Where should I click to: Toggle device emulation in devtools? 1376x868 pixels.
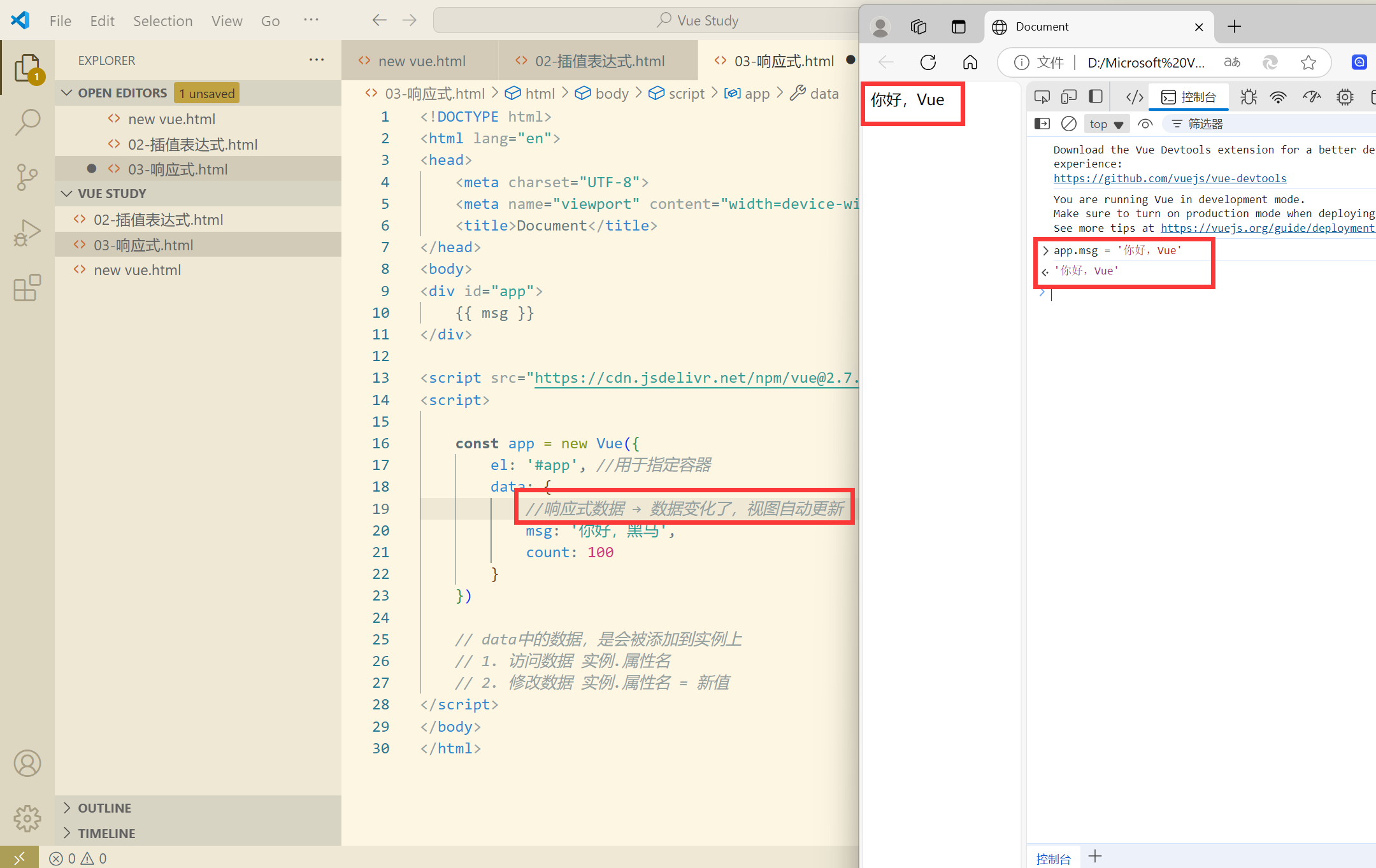point(1068,97)
